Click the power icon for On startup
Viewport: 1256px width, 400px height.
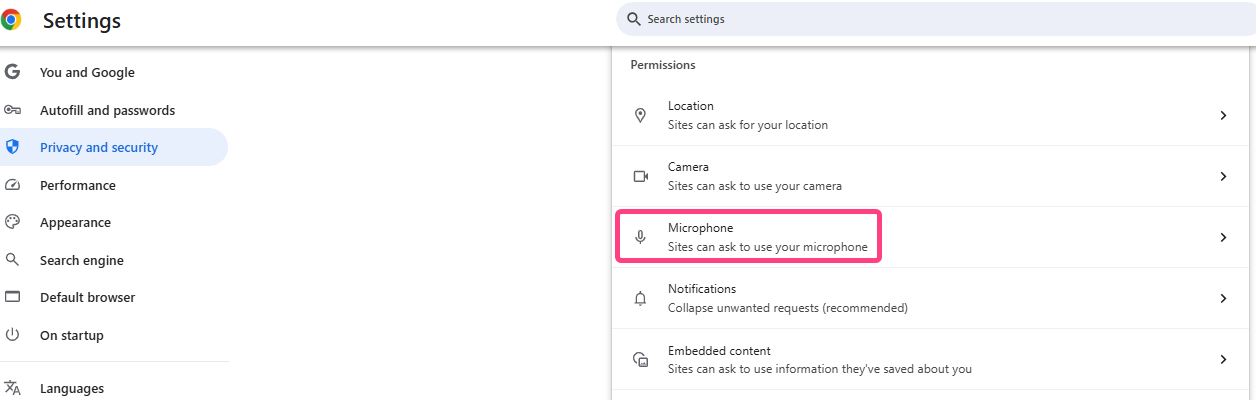tap(13, 335)
